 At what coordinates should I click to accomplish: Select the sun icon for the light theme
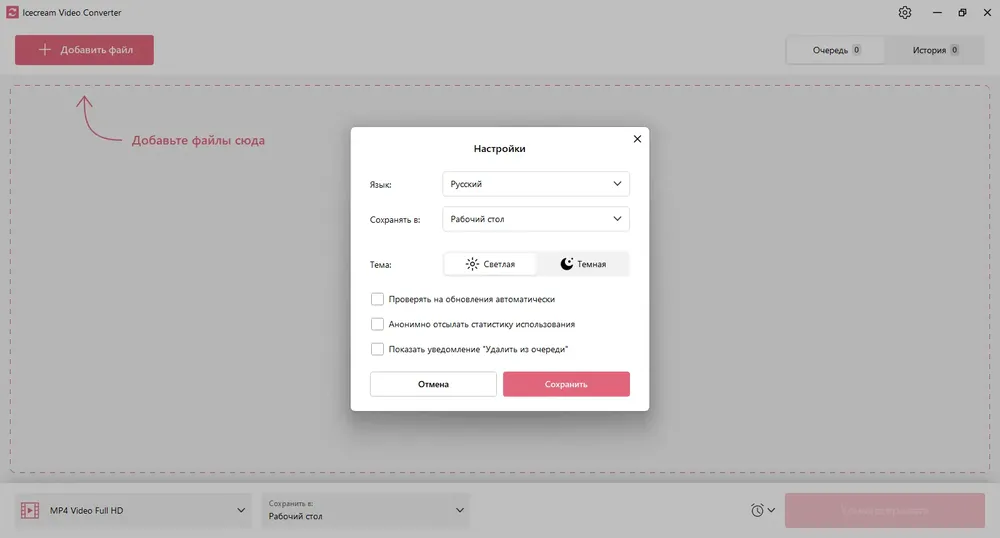coord(472,264)
